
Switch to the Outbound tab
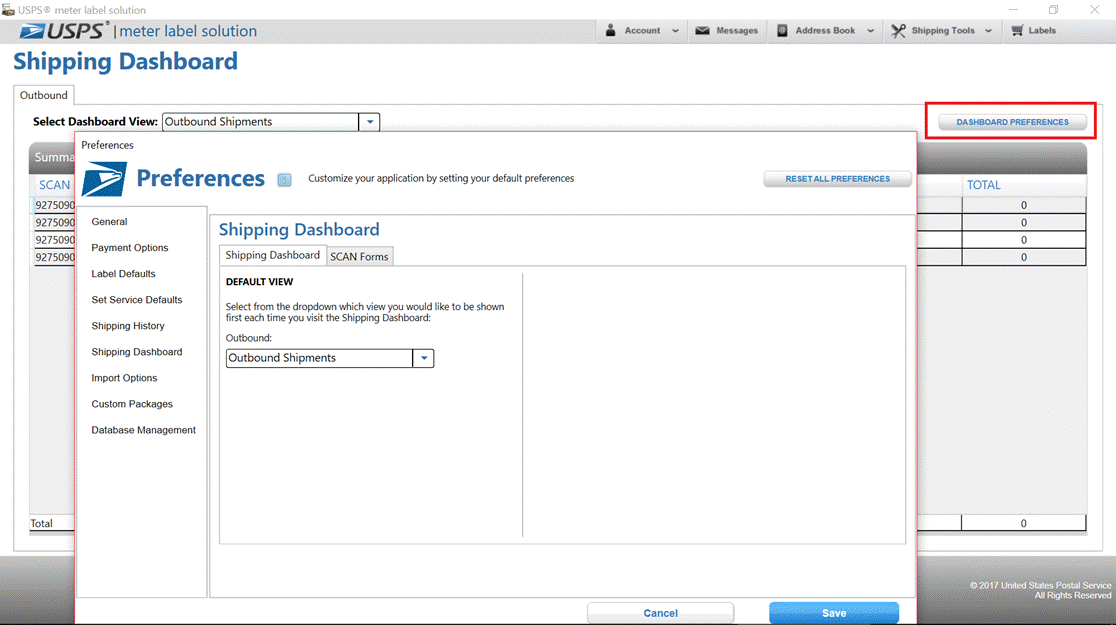tap(43, 95)
